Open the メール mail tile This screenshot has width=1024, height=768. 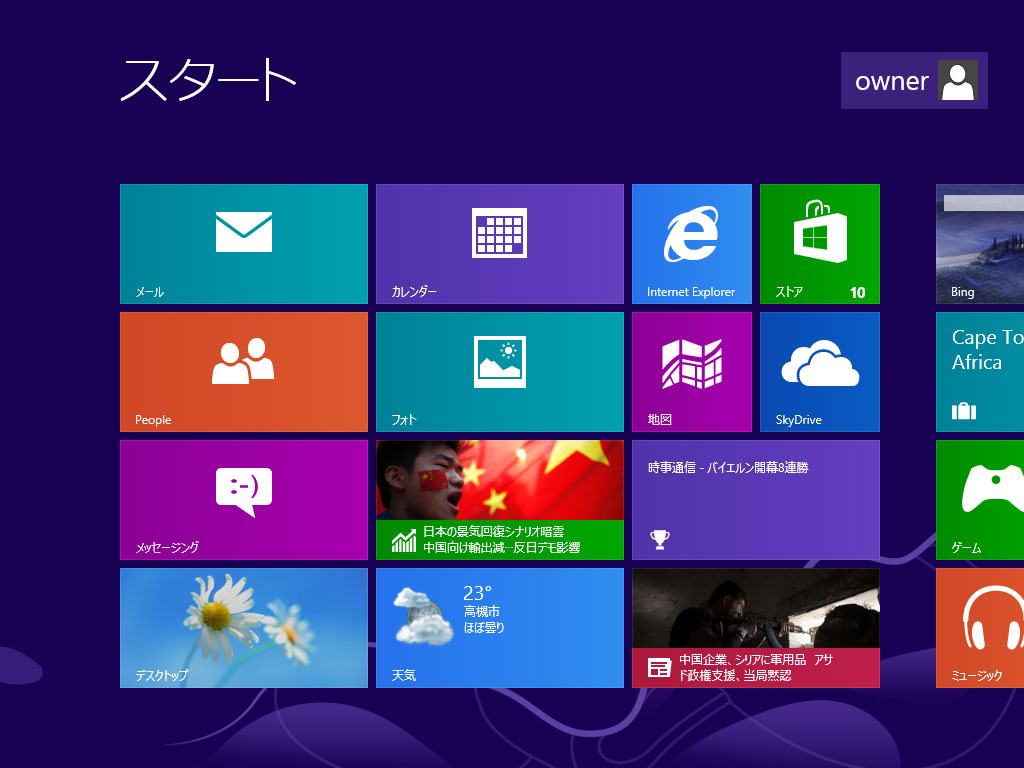coord(244,244)
